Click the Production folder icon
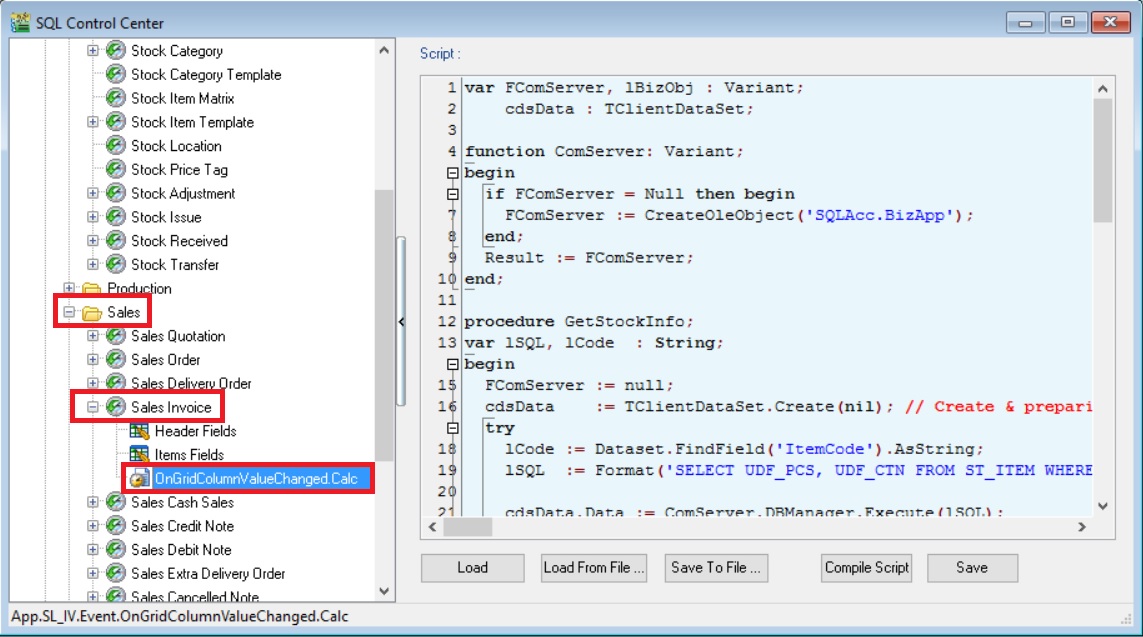 (x=92, y=289)
